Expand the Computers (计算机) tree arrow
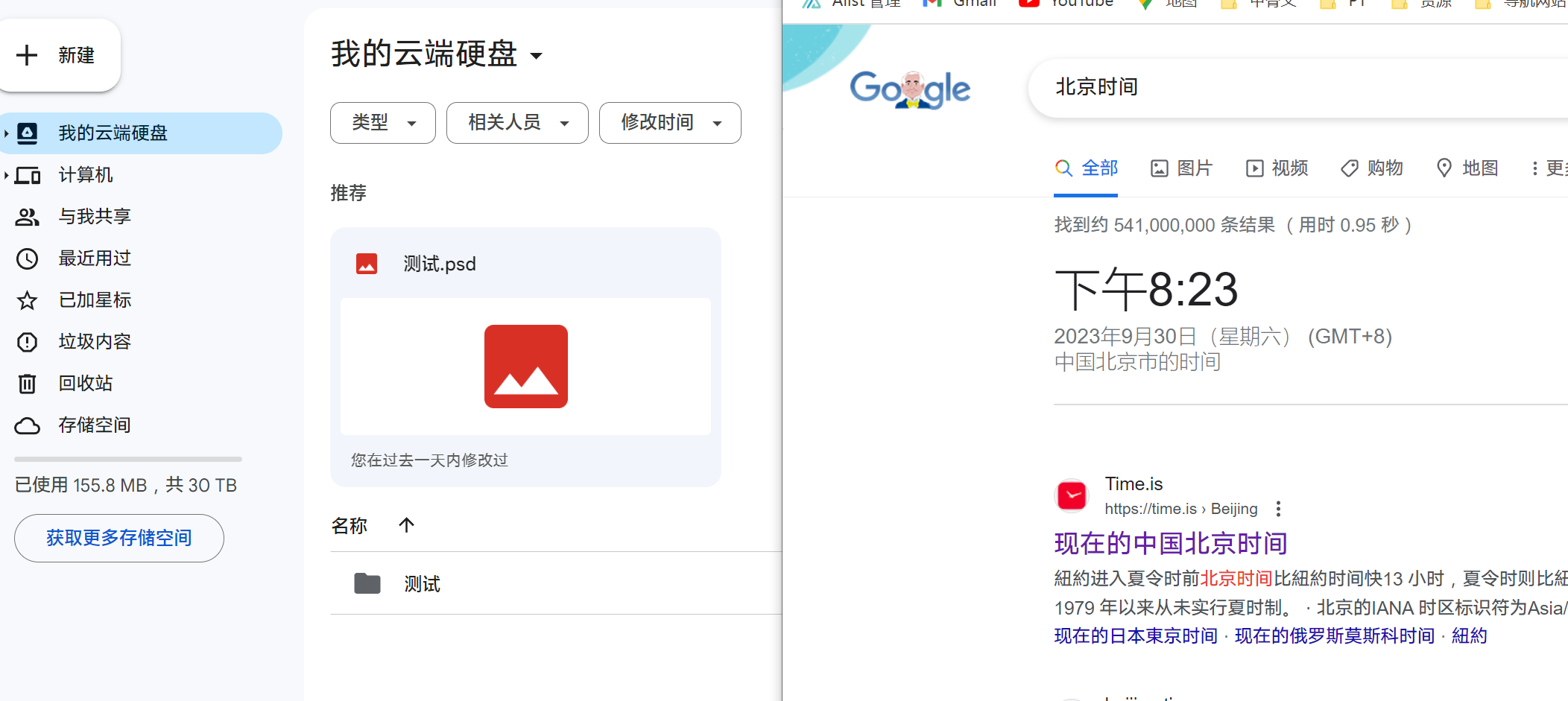 [6, 175]
